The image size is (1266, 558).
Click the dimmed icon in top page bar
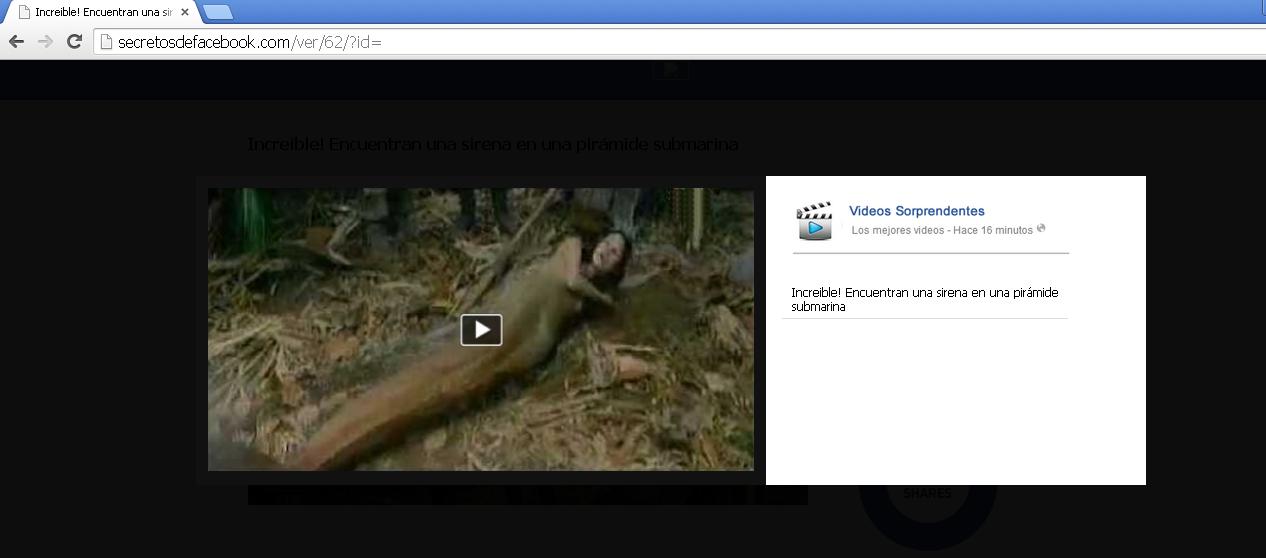click(x=670, y=70)
